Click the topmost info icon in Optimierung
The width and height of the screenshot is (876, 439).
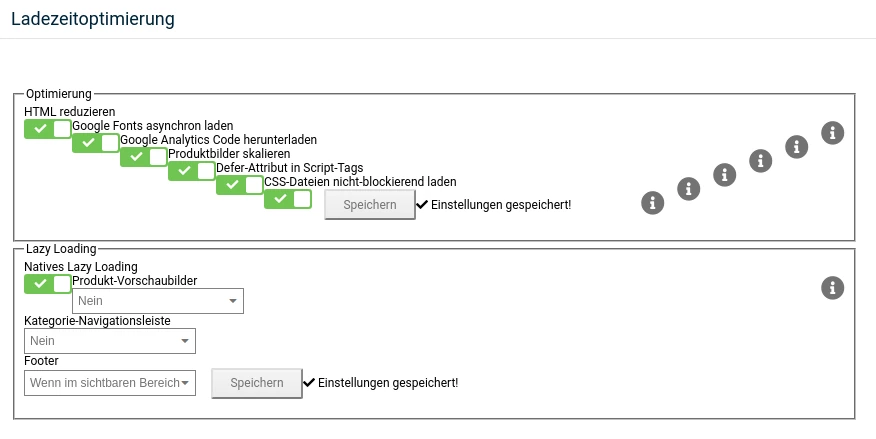(832, 133)
